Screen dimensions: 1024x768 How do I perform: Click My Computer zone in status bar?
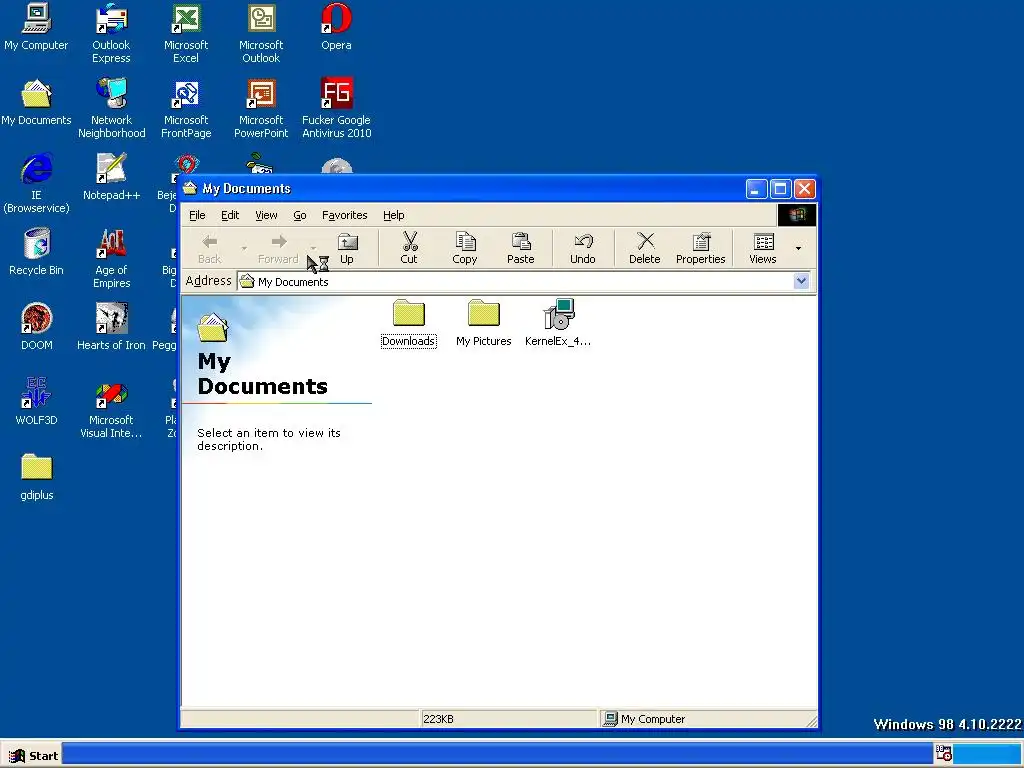[707, 718]
